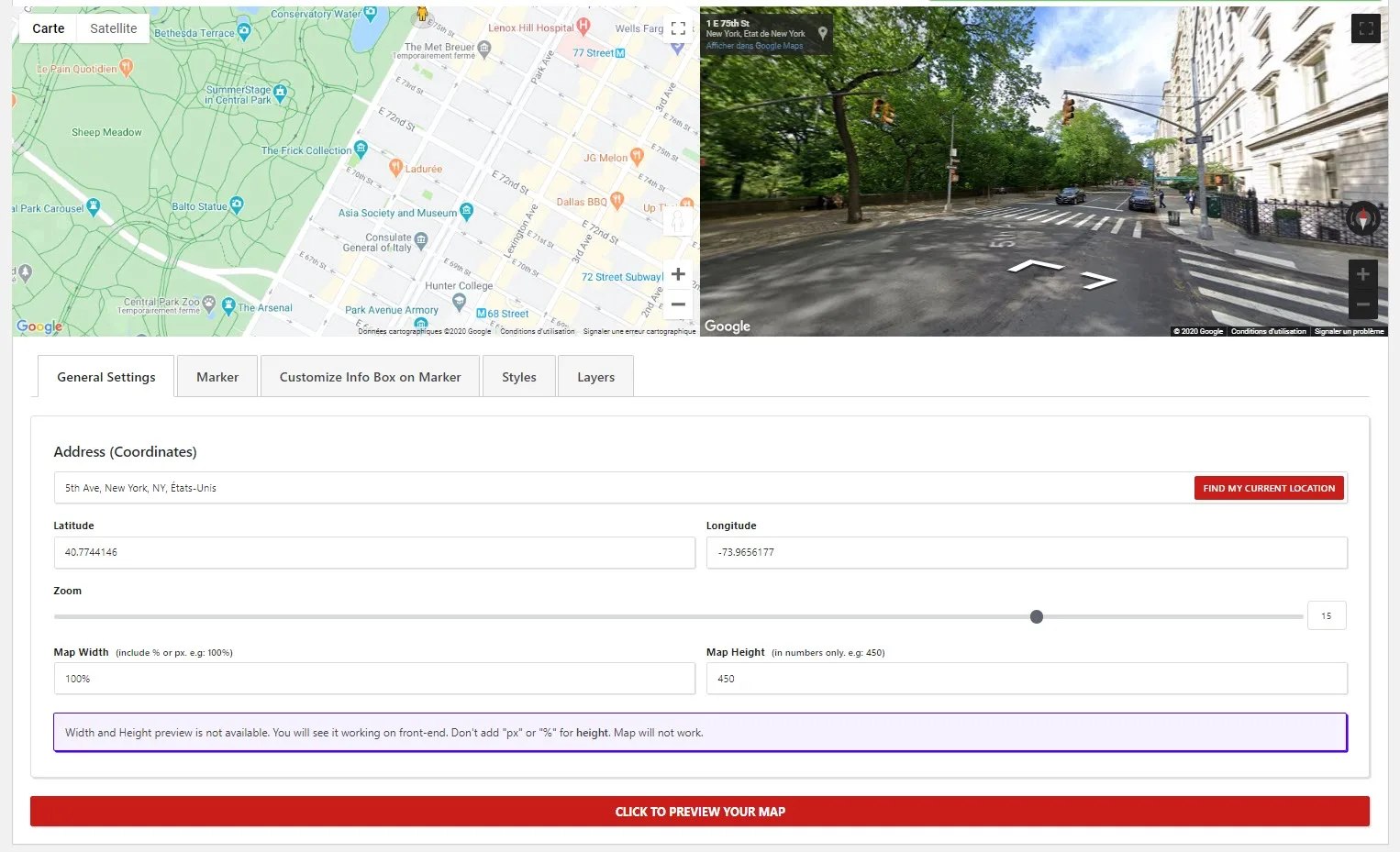Click the Latitude input field
The image size is (1400, 852).
pos(374,552)
